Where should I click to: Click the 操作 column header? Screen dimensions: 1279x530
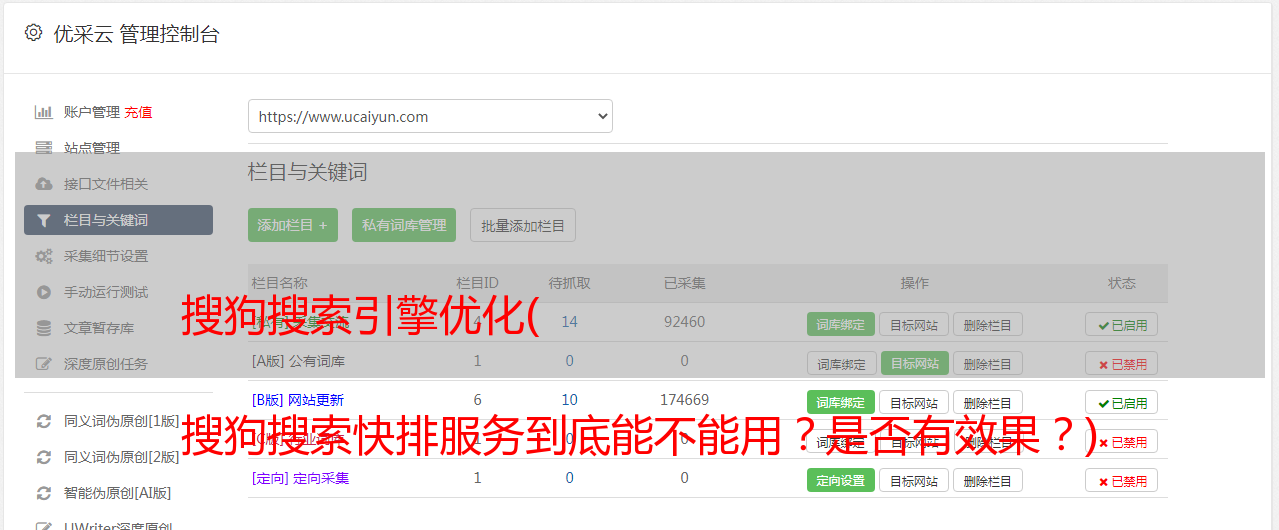(914, 283)
